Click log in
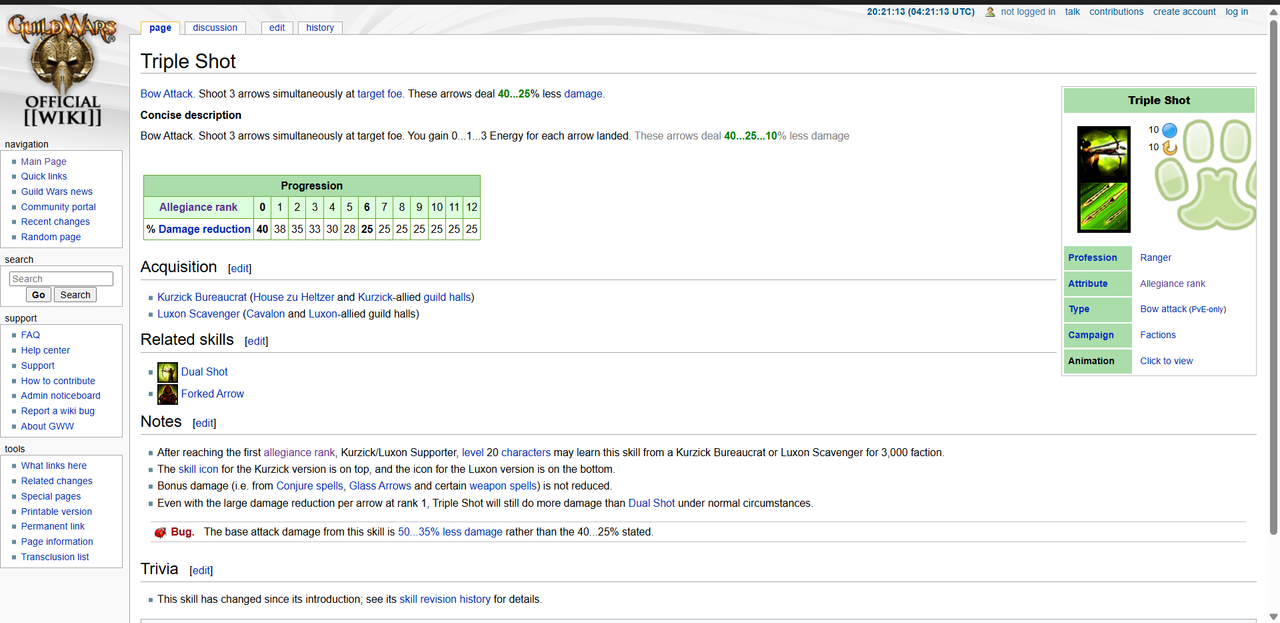1280x623 pixels. coord(1237,12)
